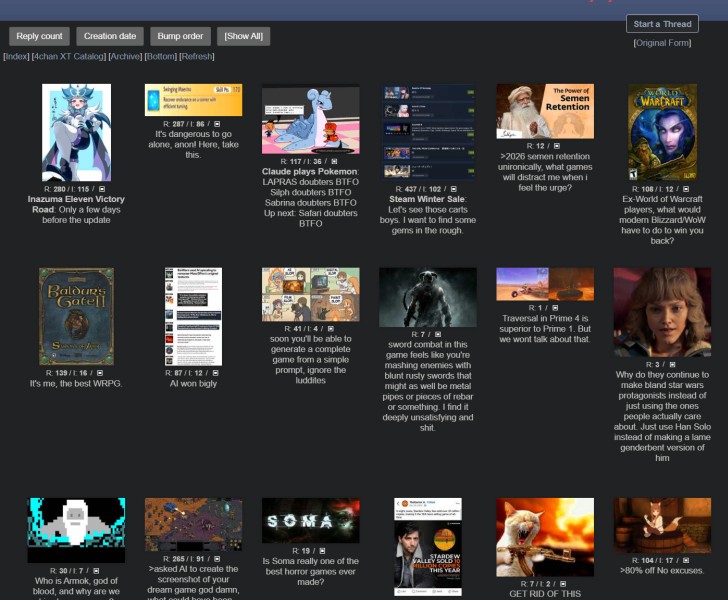The image size is (728, 600).
Task: Open menu icon for '>80% off No excuses' thread
Action: click(686, 561)
